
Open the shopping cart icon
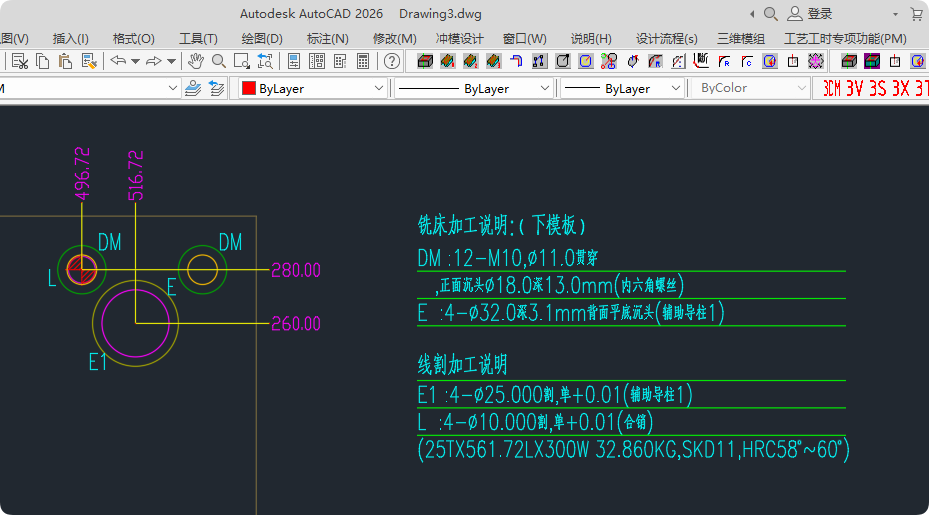[916, 14]
